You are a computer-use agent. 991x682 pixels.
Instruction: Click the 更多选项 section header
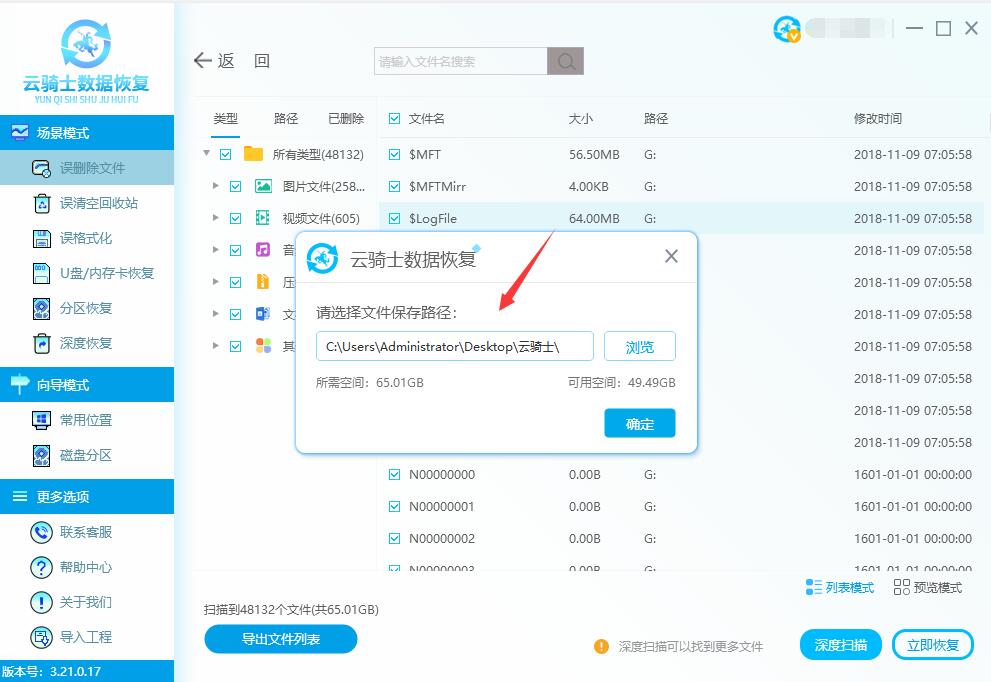(x=87, y=496)
